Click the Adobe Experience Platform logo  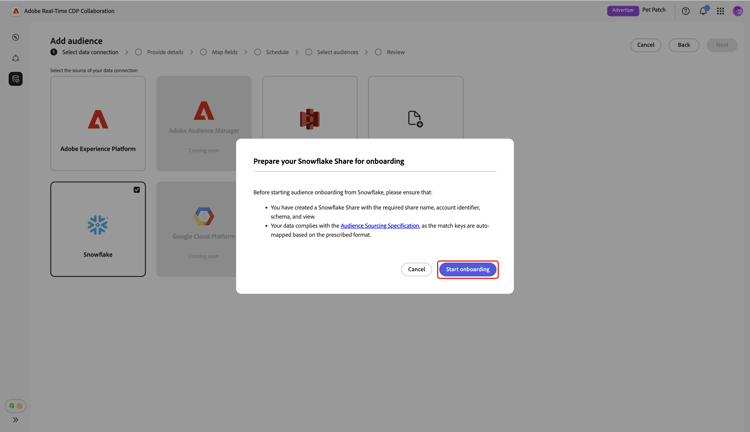click(x=98, y=119)
